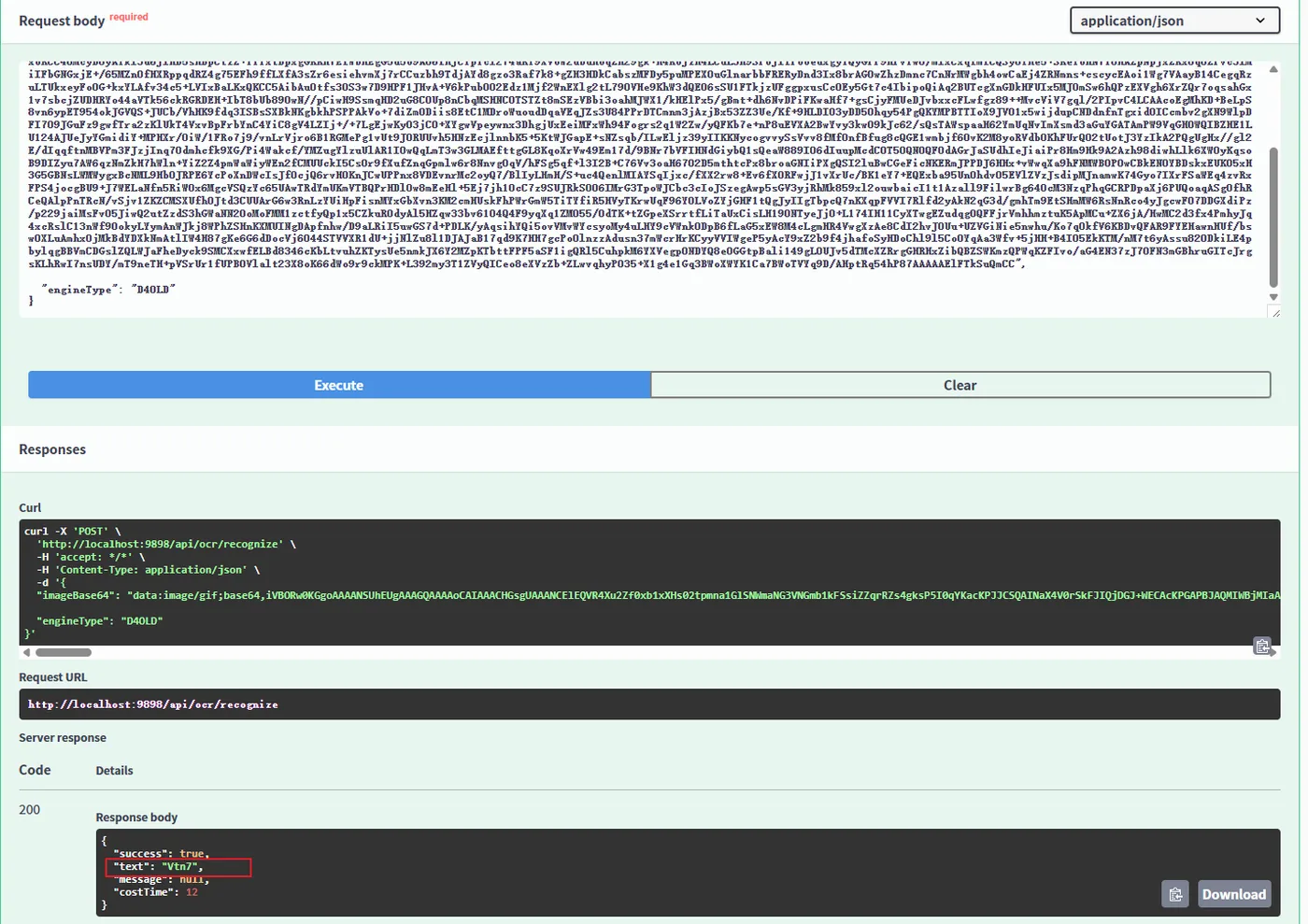The height and width of the screenshot is (924, 1308).
Task: Click the "Request URL" label
Action: [53, 677]
